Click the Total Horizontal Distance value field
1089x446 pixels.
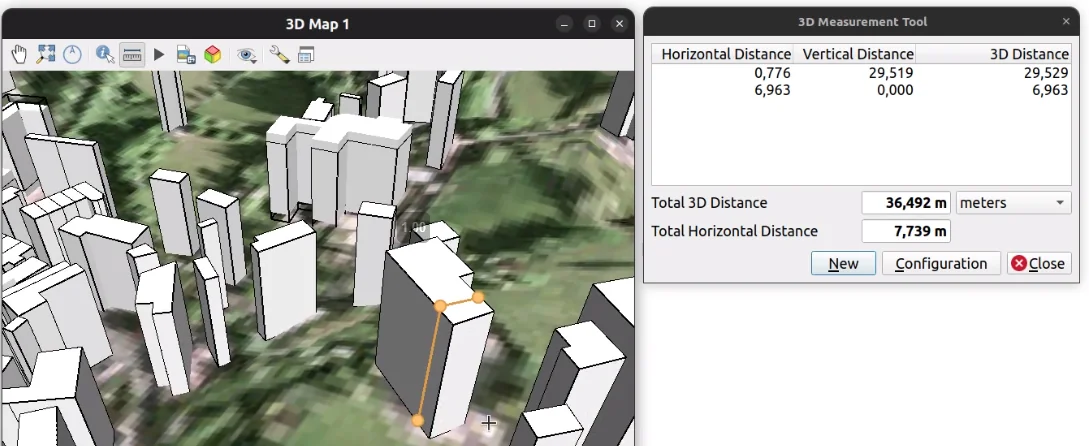[x=905, y=232]
